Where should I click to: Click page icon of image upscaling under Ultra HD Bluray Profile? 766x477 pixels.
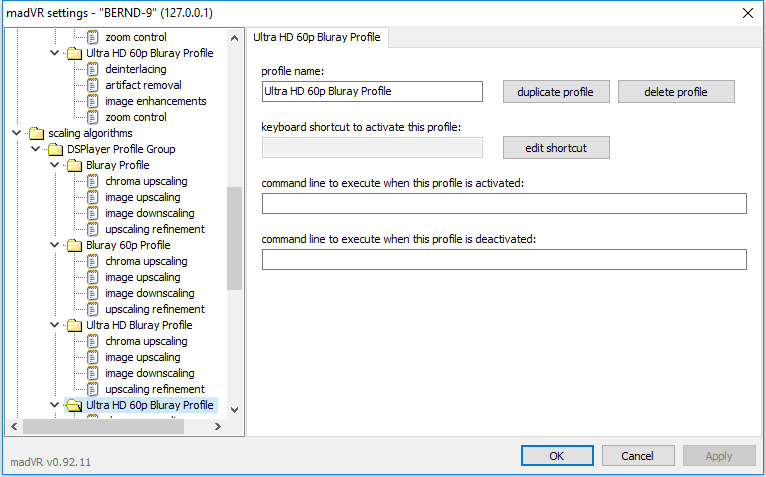tap(92, 357)
